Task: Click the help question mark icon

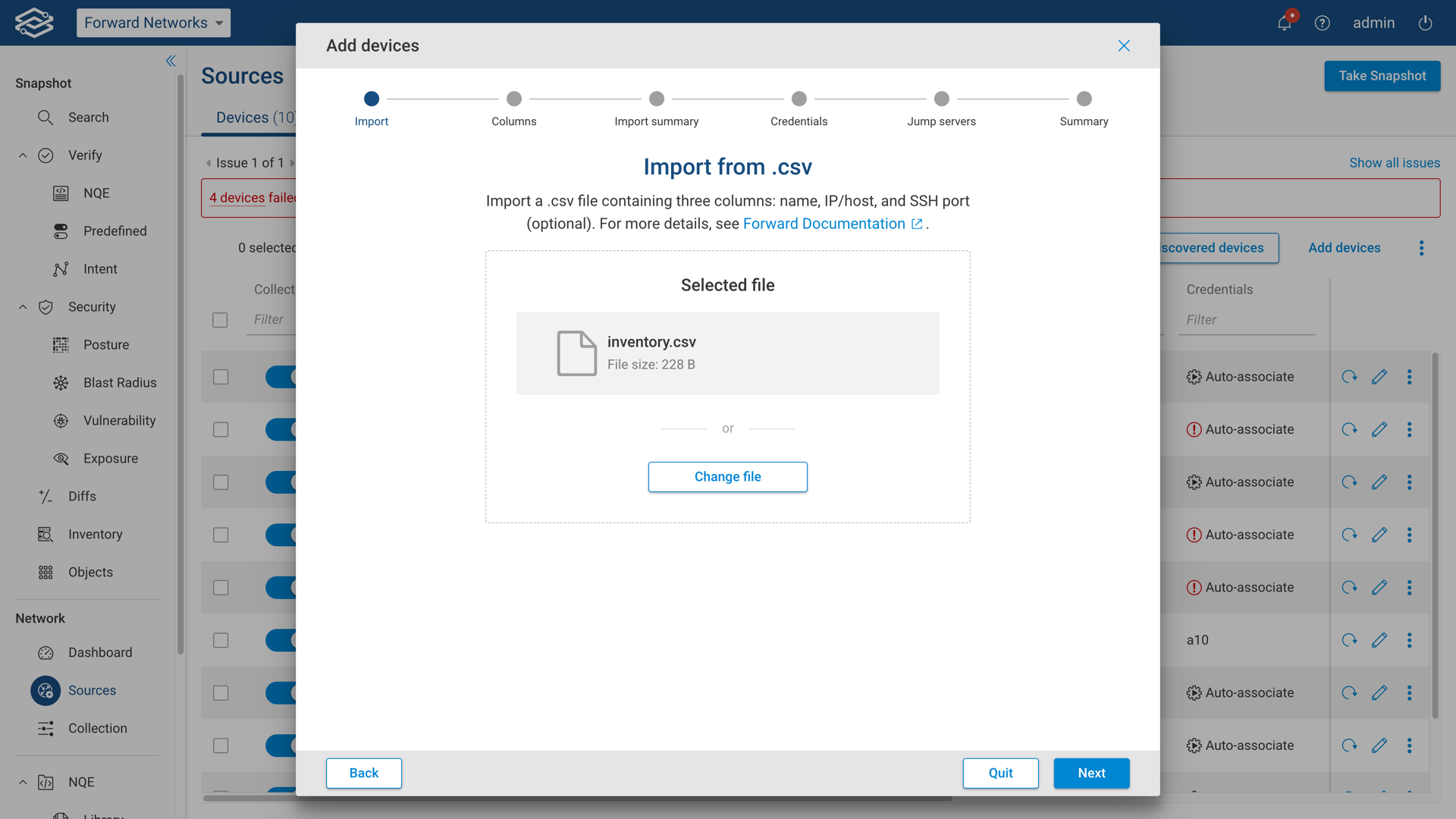Action: point(1323,23)
